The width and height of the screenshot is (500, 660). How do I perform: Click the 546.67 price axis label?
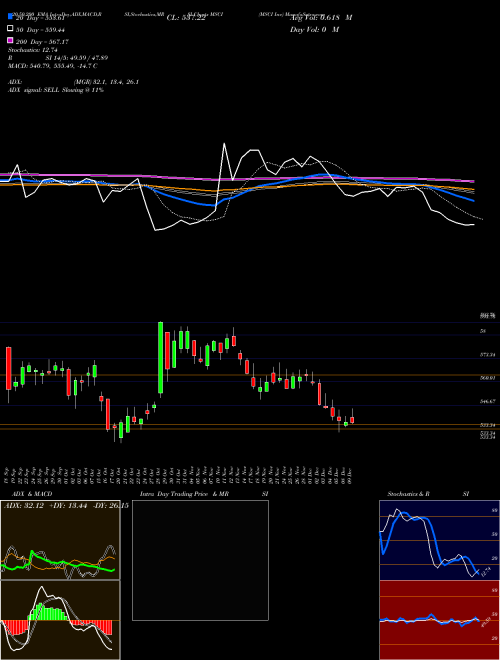pos(488,402)
